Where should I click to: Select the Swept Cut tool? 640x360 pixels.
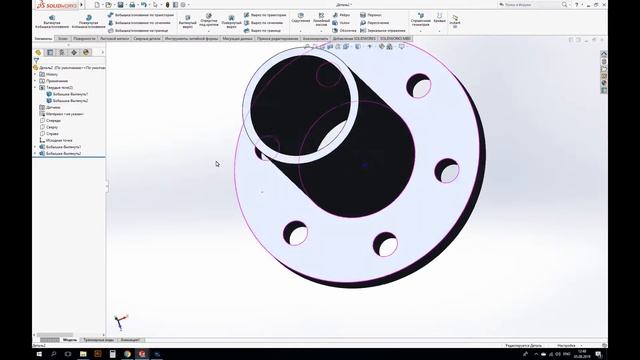coord(265,15)
